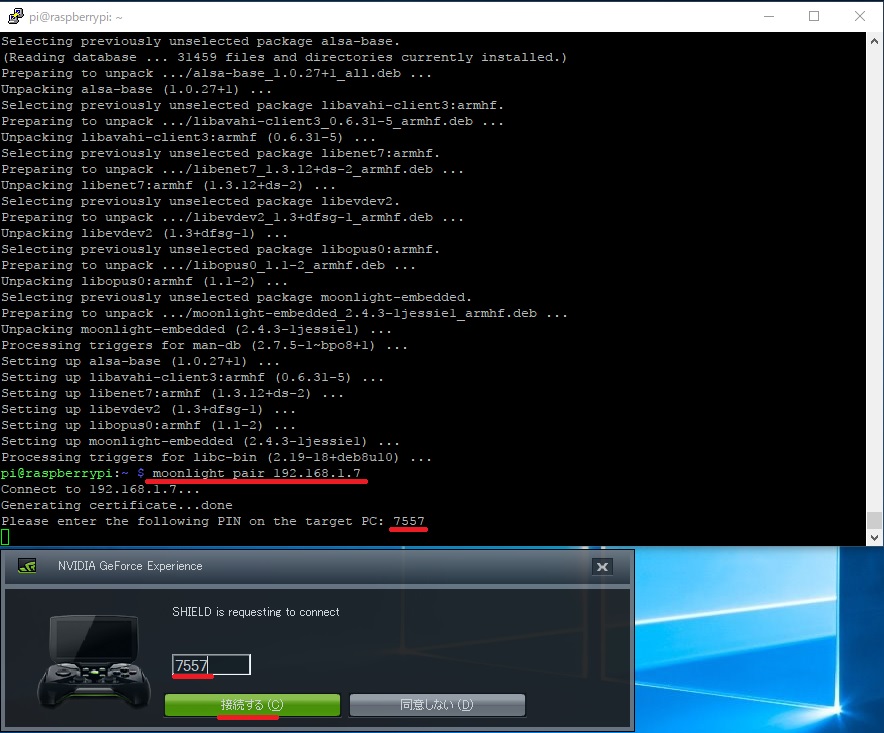Click "Processing triggers for man-db" line
Screen dimensions: 884x733
[x=204, y=345]
